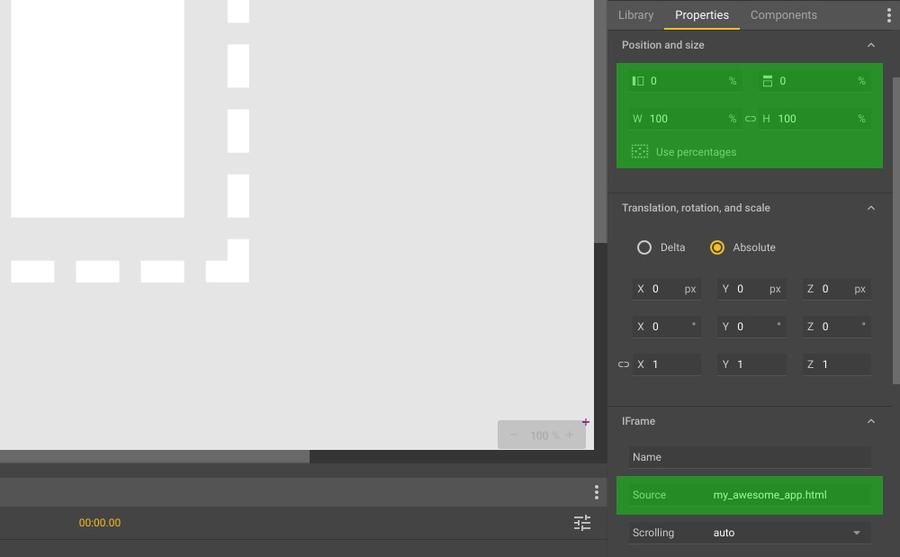Zoom in with the plus icon
This screenshot has width=900, height=557.
tap(570, 435)
